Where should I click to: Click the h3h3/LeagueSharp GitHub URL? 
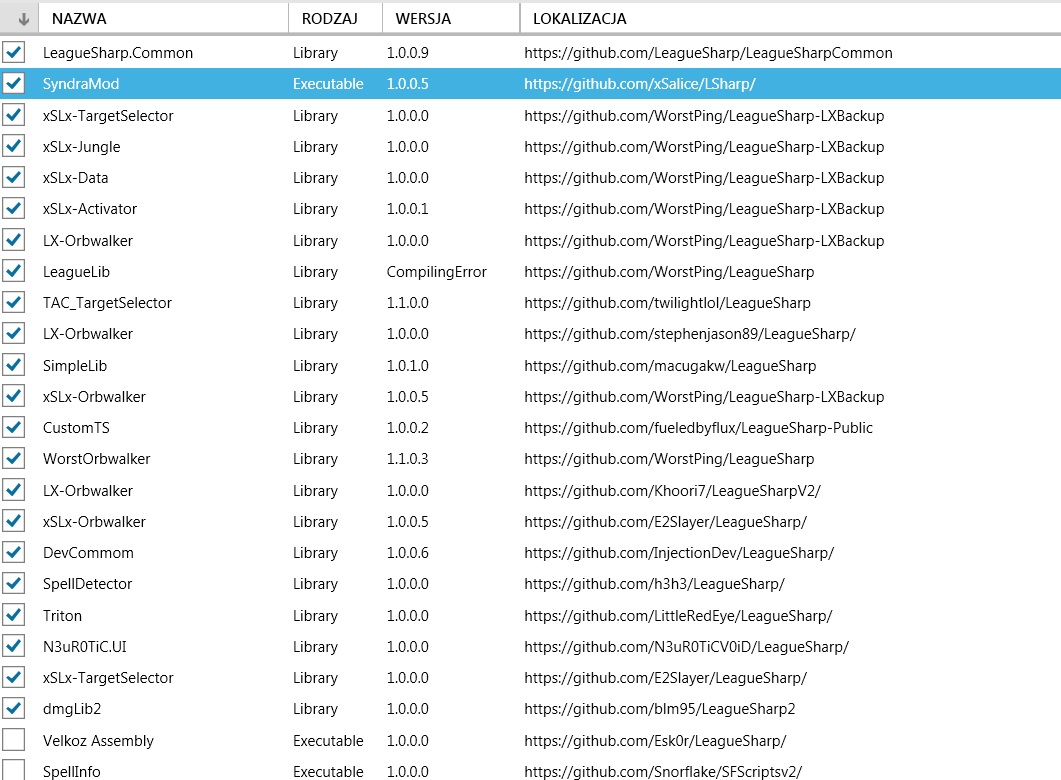pos(654,584)
